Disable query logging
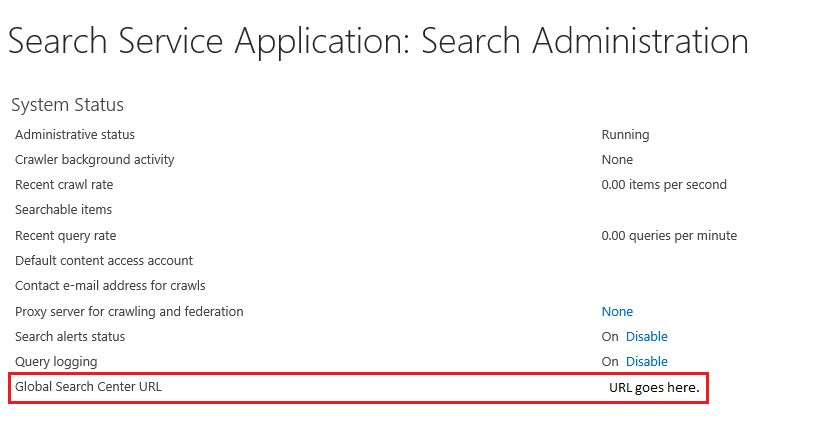The image size is (839, 439). [x=646, y=362]
